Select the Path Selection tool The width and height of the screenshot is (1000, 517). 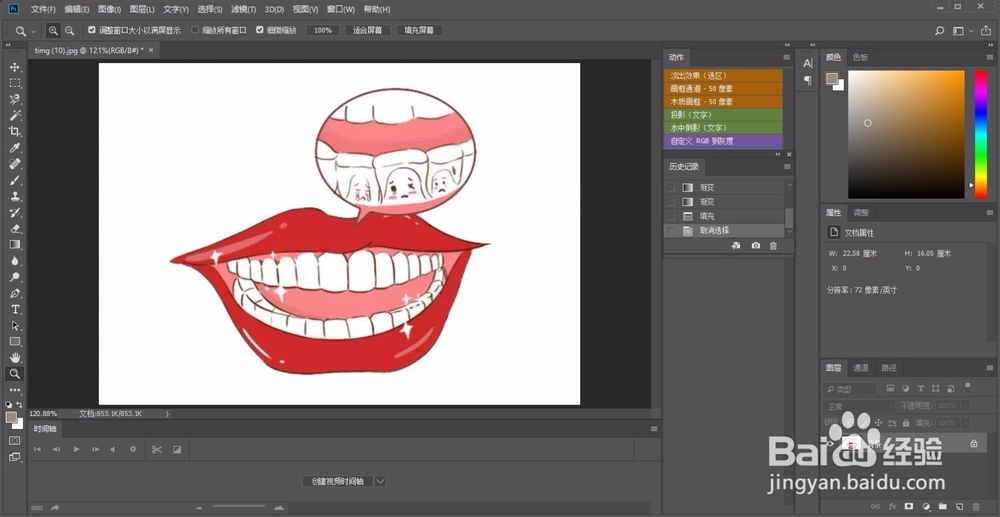pyautogui.click(x=15, y=325)
